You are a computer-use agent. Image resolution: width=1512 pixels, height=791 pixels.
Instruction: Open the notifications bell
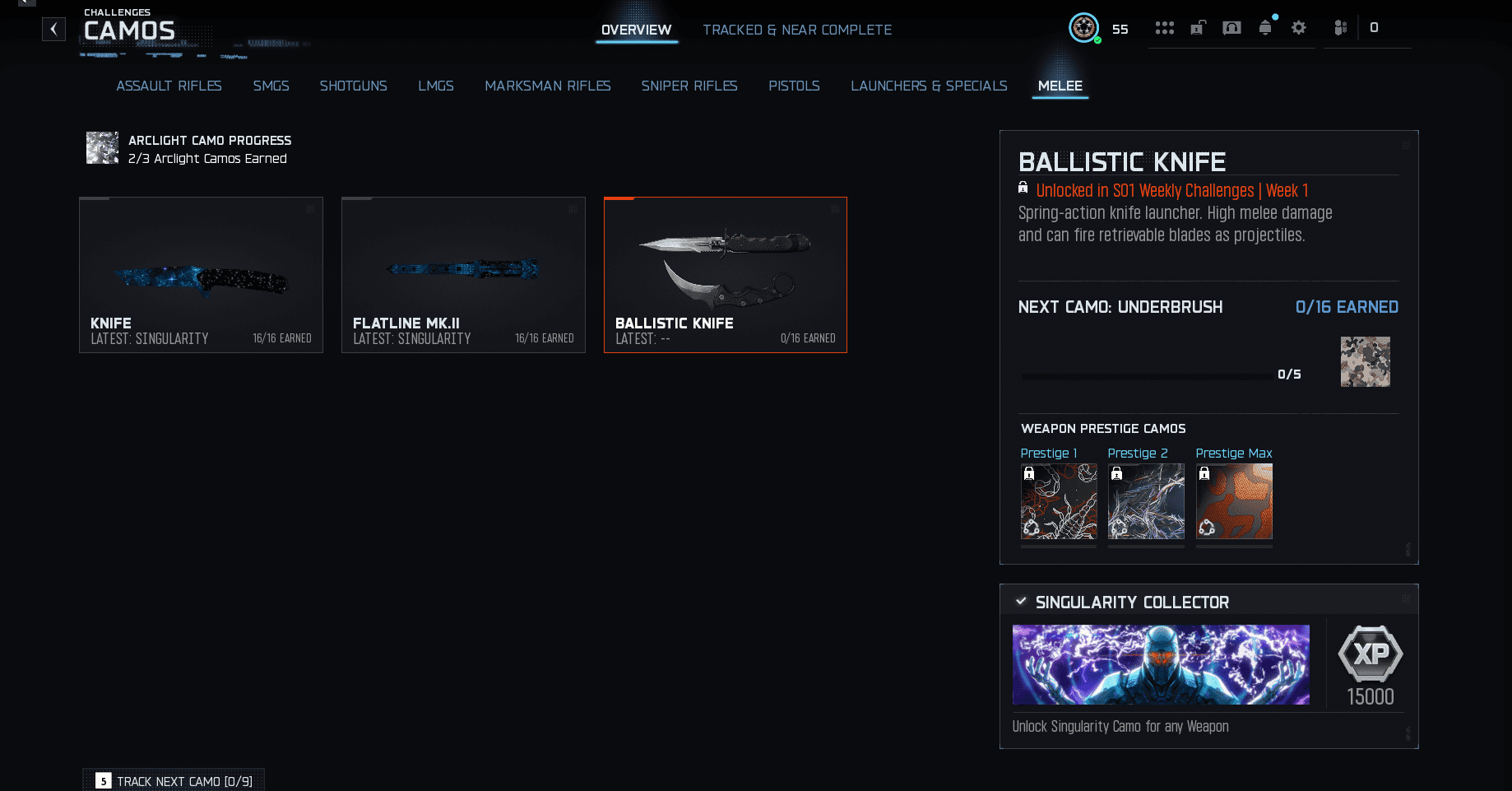(x=1265, y=28)
